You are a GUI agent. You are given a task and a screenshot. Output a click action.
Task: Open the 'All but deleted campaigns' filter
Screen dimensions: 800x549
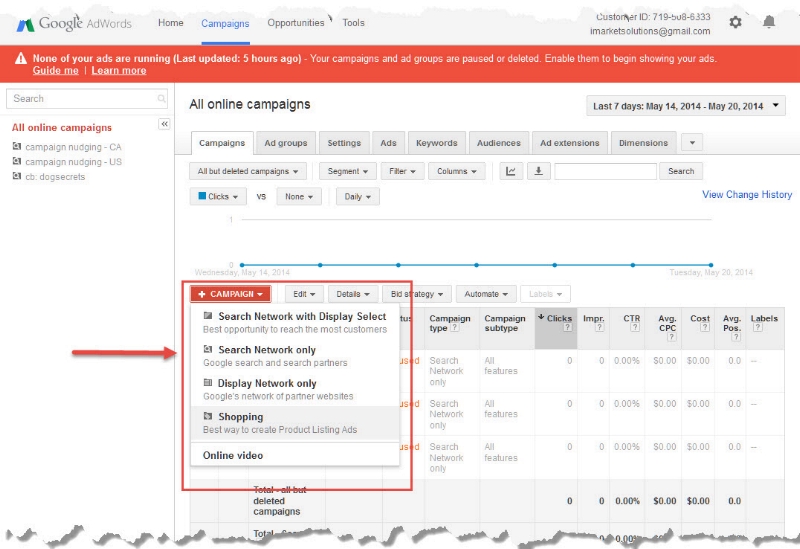coord(250,171)
